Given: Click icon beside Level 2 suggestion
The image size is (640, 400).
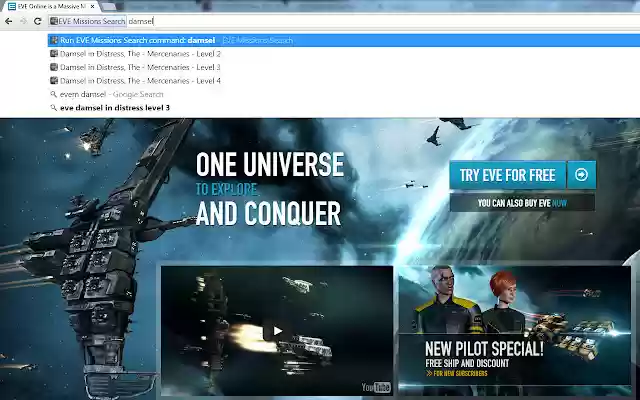Looking at the screenshot, I should coord(53,53).
